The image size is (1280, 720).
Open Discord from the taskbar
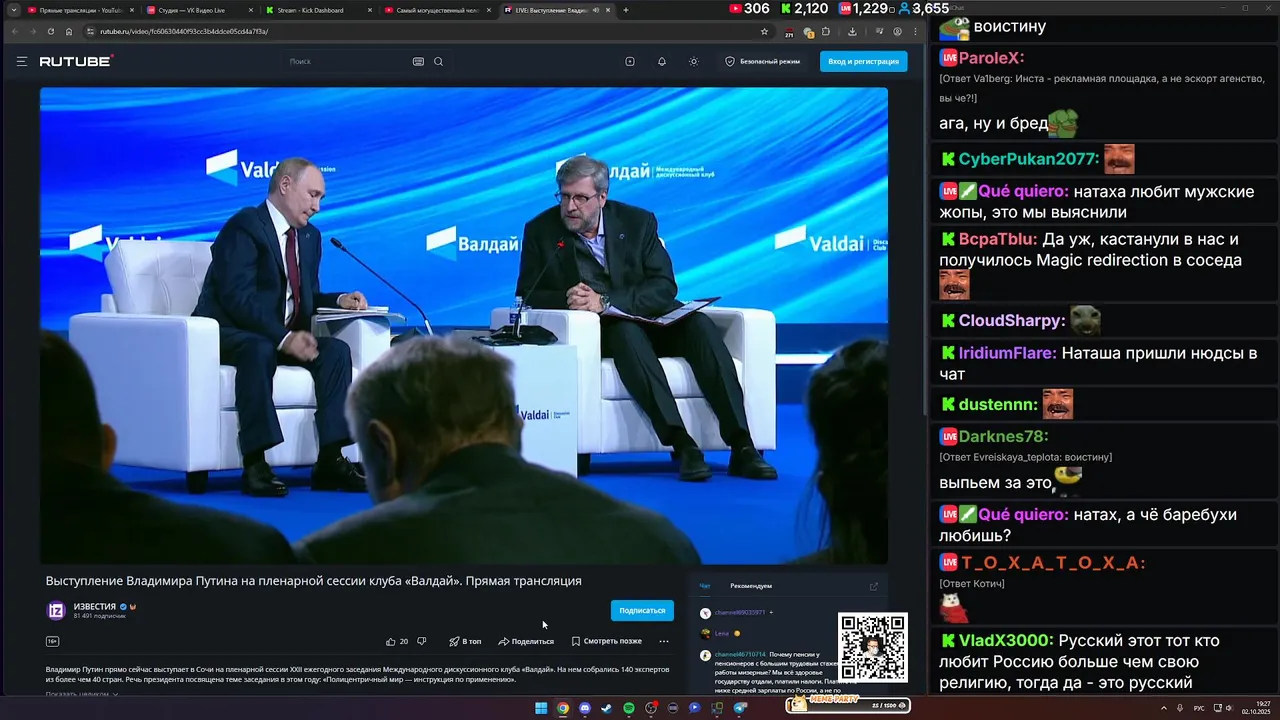click(x=585, y=708)
